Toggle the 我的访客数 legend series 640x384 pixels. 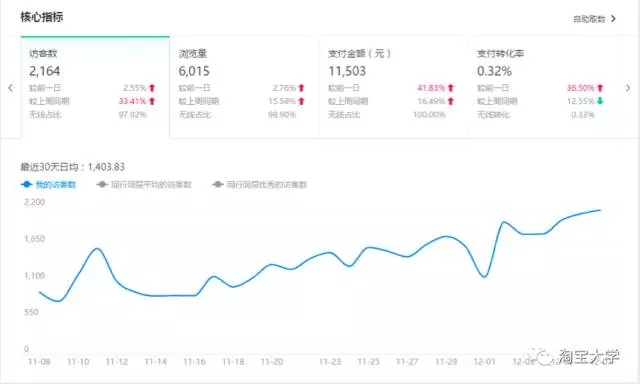[49, 185]
